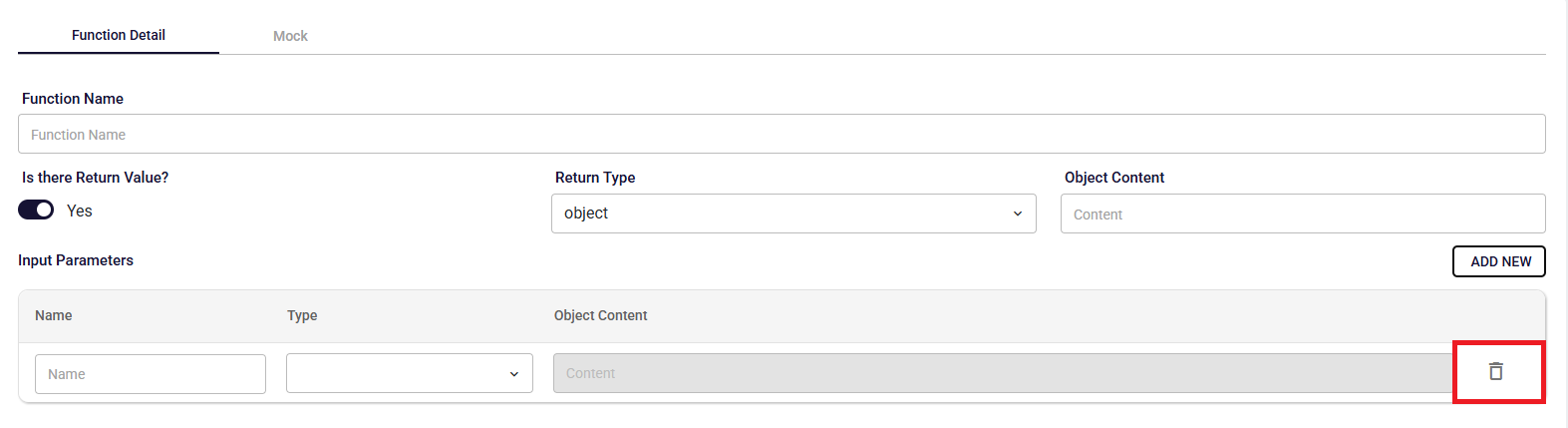The image size is (1568, 428).
Task: Click the Is there Return Value label
Action: [96, 178]
